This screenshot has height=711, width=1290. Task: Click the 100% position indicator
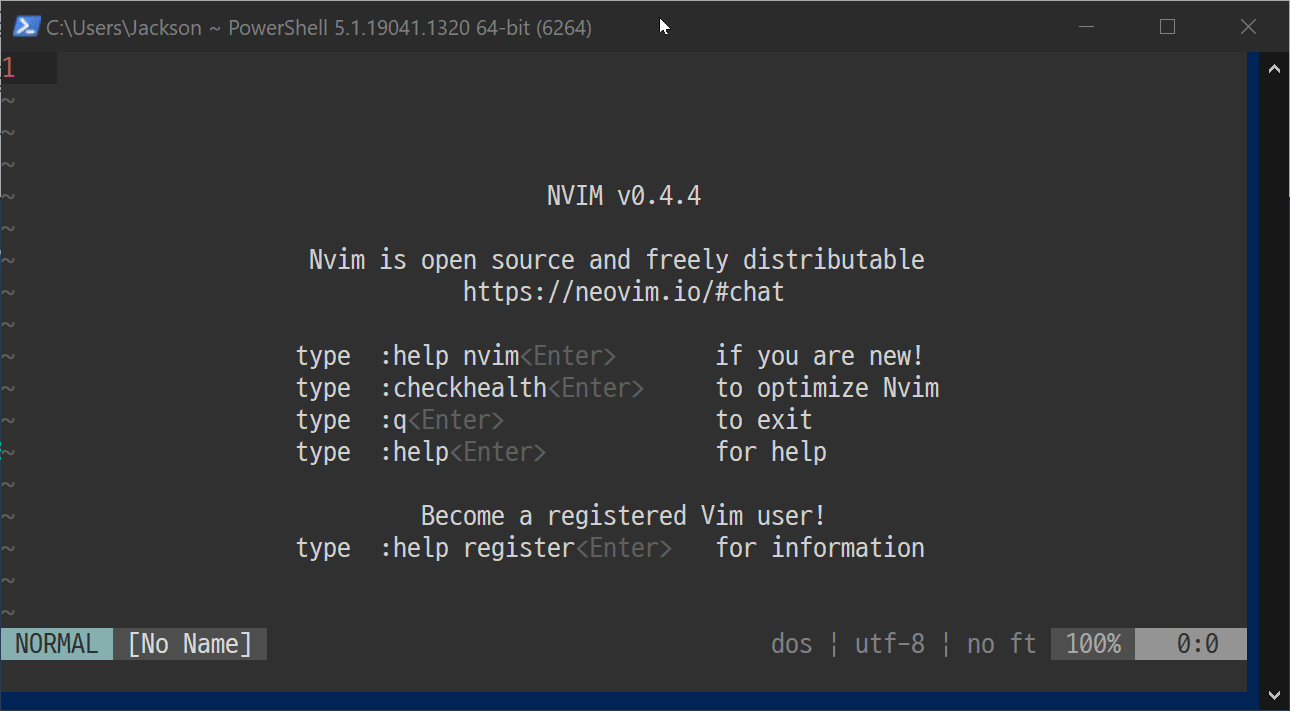1093,644
